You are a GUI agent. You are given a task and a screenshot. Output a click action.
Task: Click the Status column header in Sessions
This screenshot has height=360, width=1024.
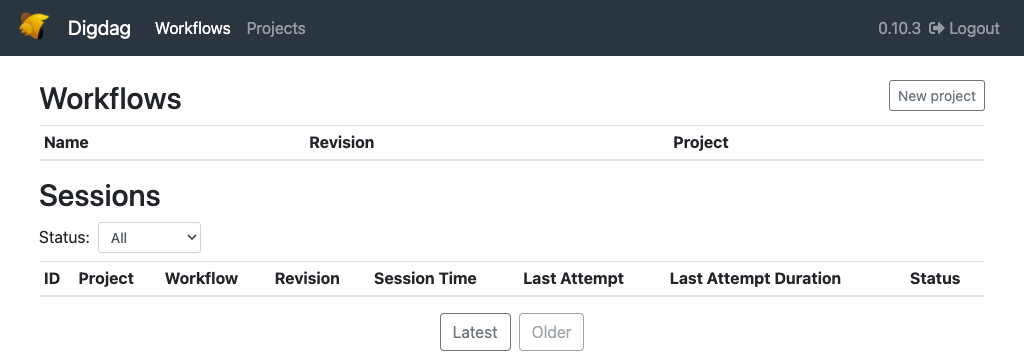click(x=935, y=278)
